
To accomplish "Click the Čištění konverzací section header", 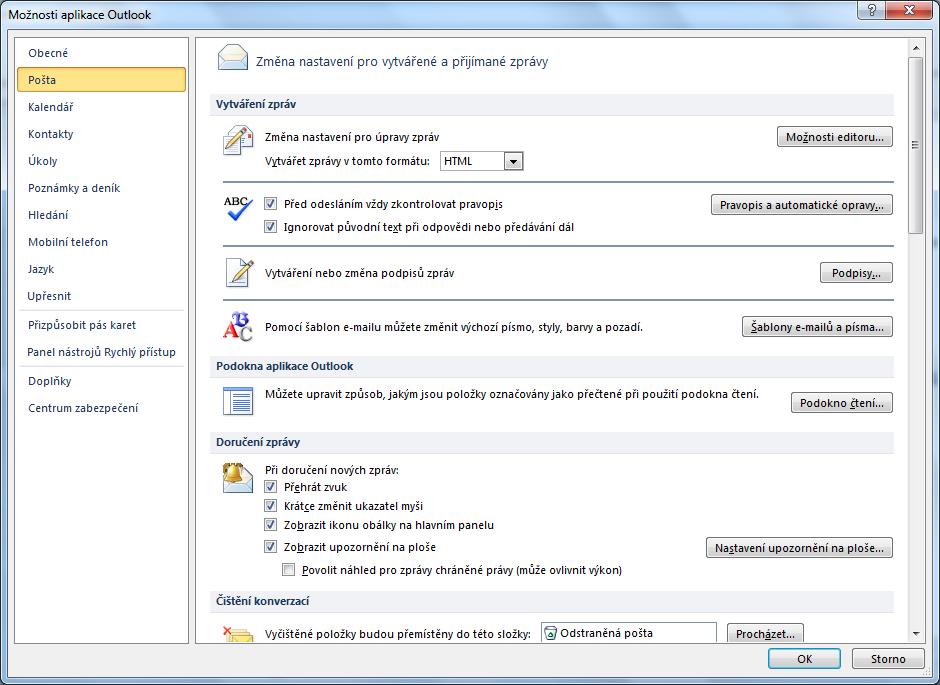I will [552, 600].
